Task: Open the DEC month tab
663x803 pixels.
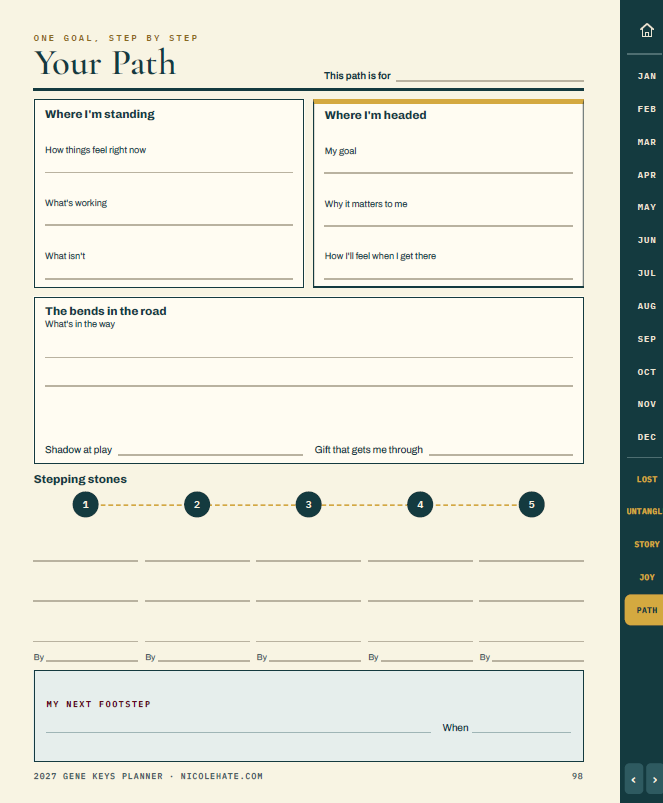Action: click(647, 437)
